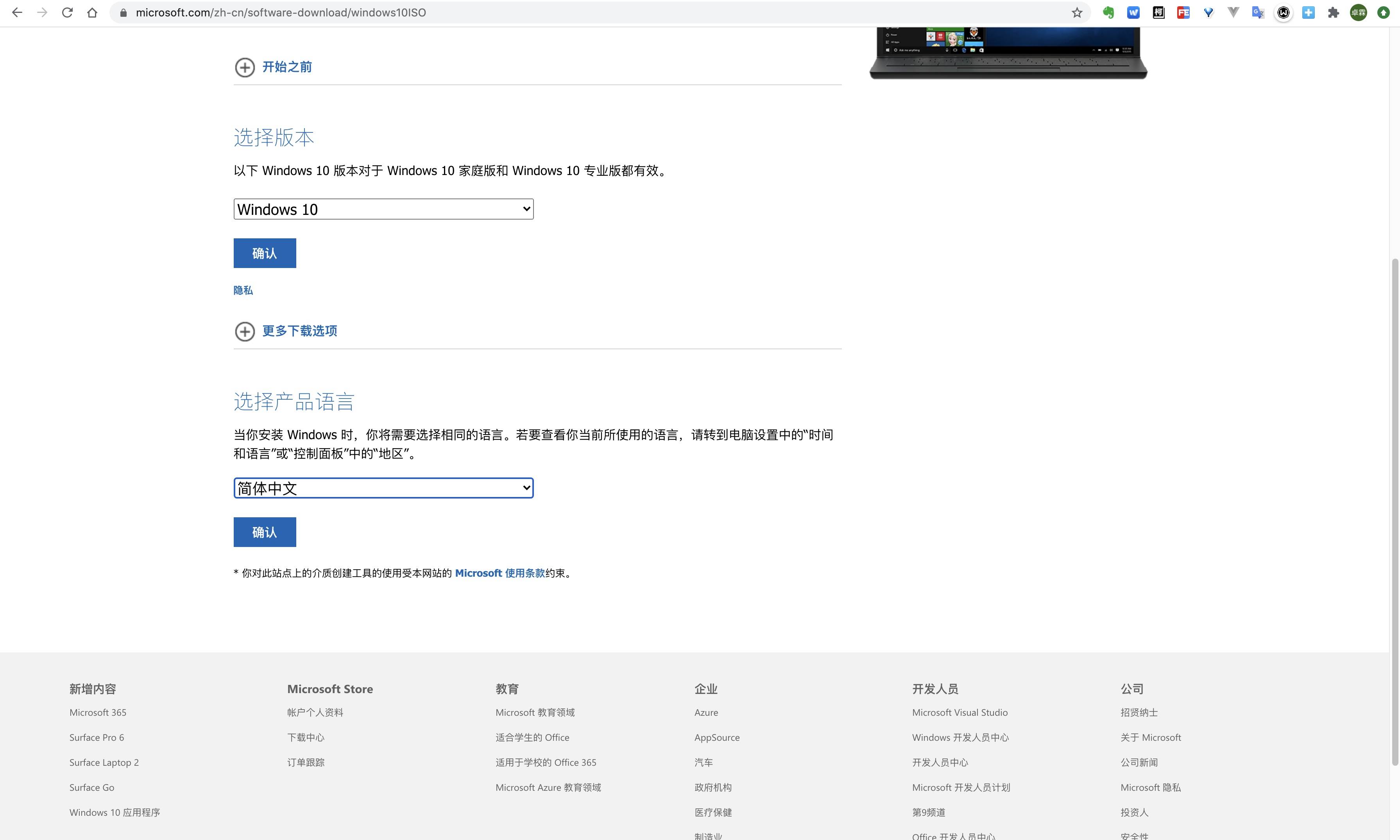Open the Evernote elephant extension

(1108, 13)
